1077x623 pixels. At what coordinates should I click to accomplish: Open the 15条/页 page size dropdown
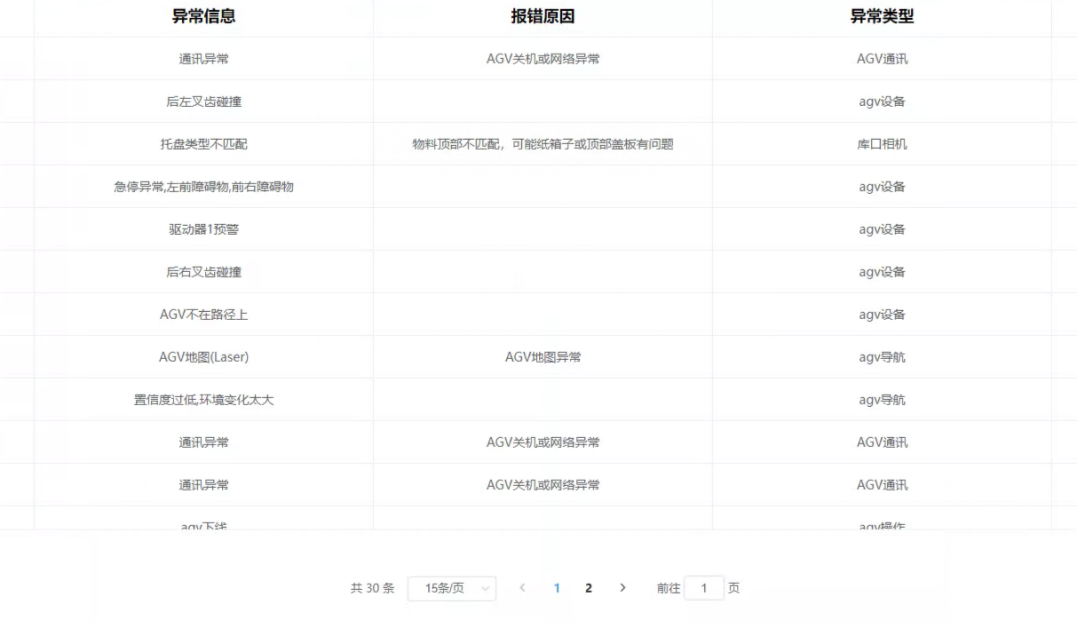[x=452, y=588]
